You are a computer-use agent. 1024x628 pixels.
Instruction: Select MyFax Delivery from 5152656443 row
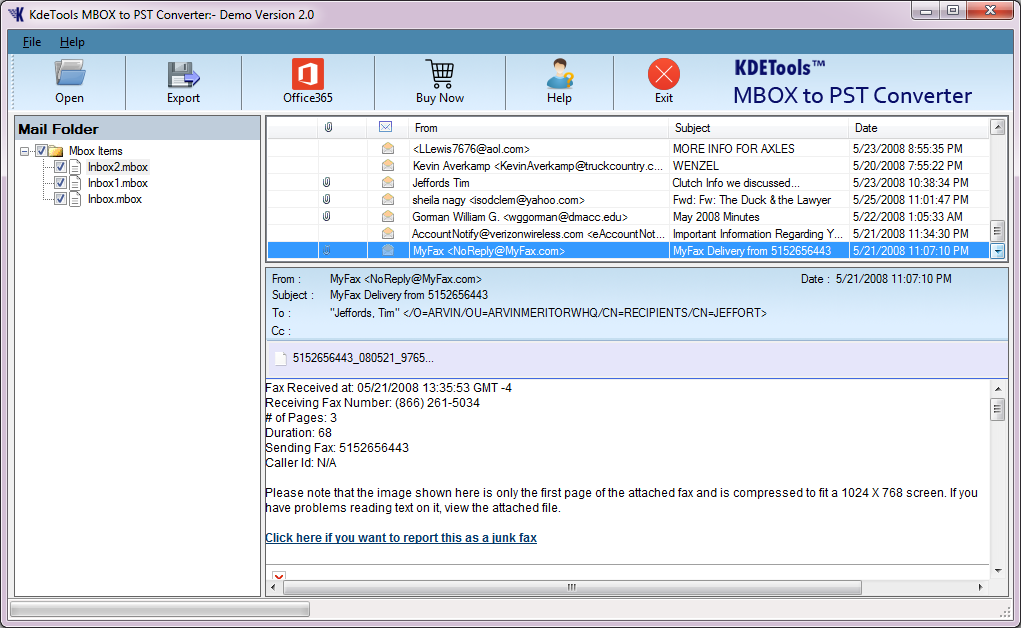tap(628, 251)
